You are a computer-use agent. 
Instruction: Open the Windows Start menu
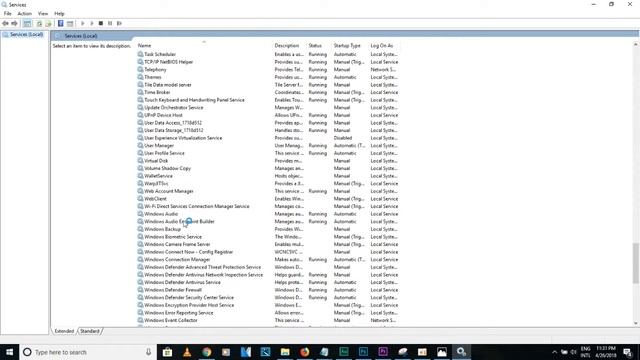(x=9, y=352)
